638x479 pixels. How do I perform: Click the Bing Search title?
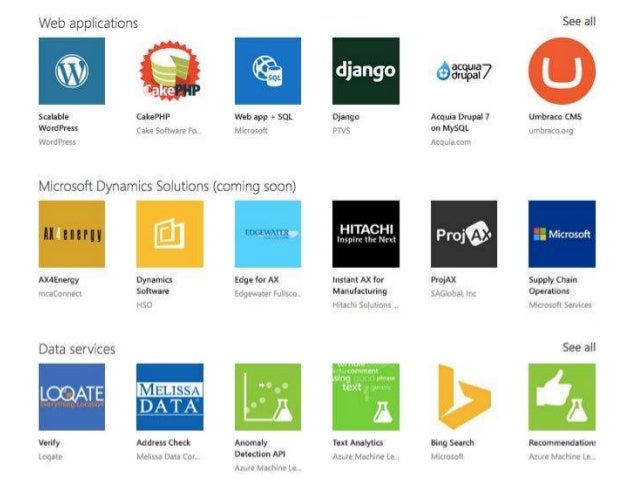452,442
